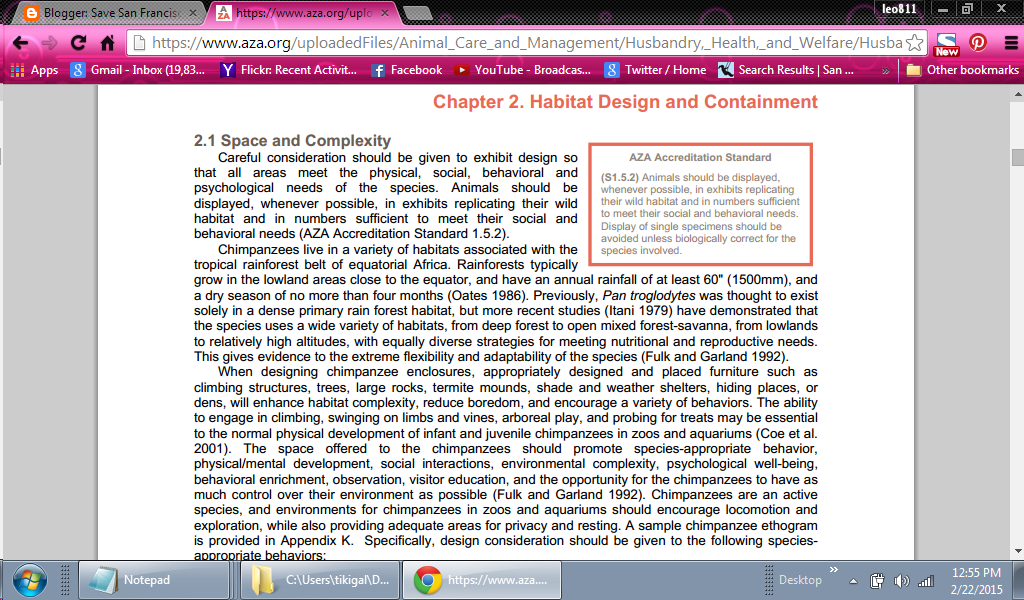
Task: Click the address bar URL field
Action: (527, 43)
